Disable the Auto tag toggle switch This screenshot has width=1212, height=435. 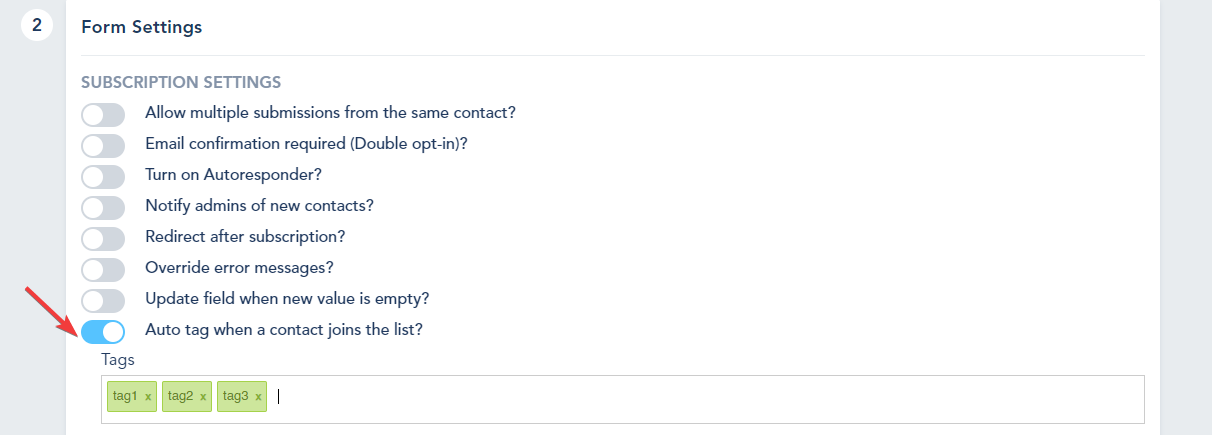coord(103,331)
